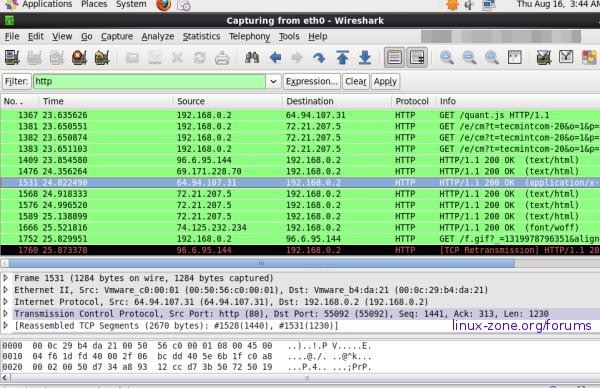Expand the Internet Protocol section
The height and width of the screenshot is (388, 600).
tap(6, 302)
